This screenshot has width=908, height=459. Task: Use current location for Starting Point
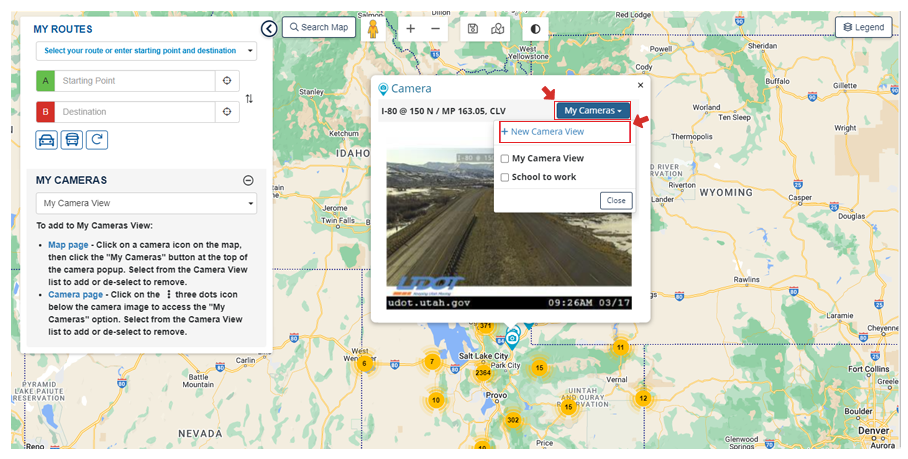click(x=227, y=81)
